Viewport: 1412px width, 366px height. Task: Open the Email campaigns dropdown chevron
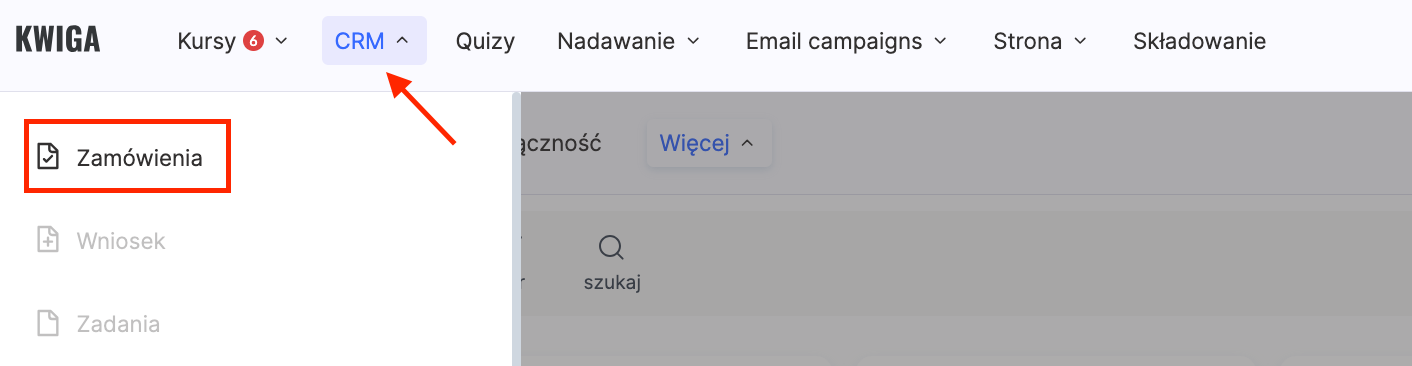click(940, 41)
